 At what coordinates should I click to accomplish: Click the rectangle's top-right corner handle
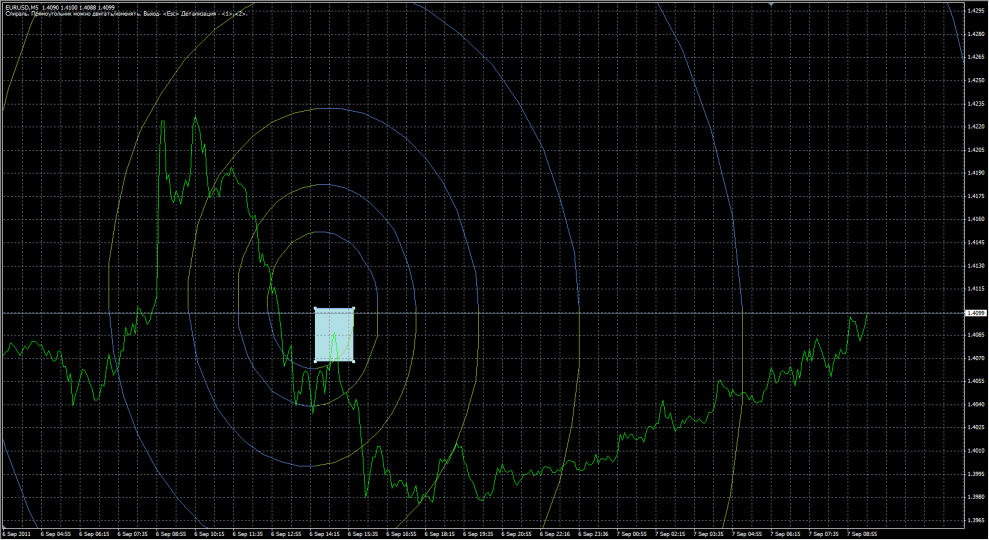354,308
